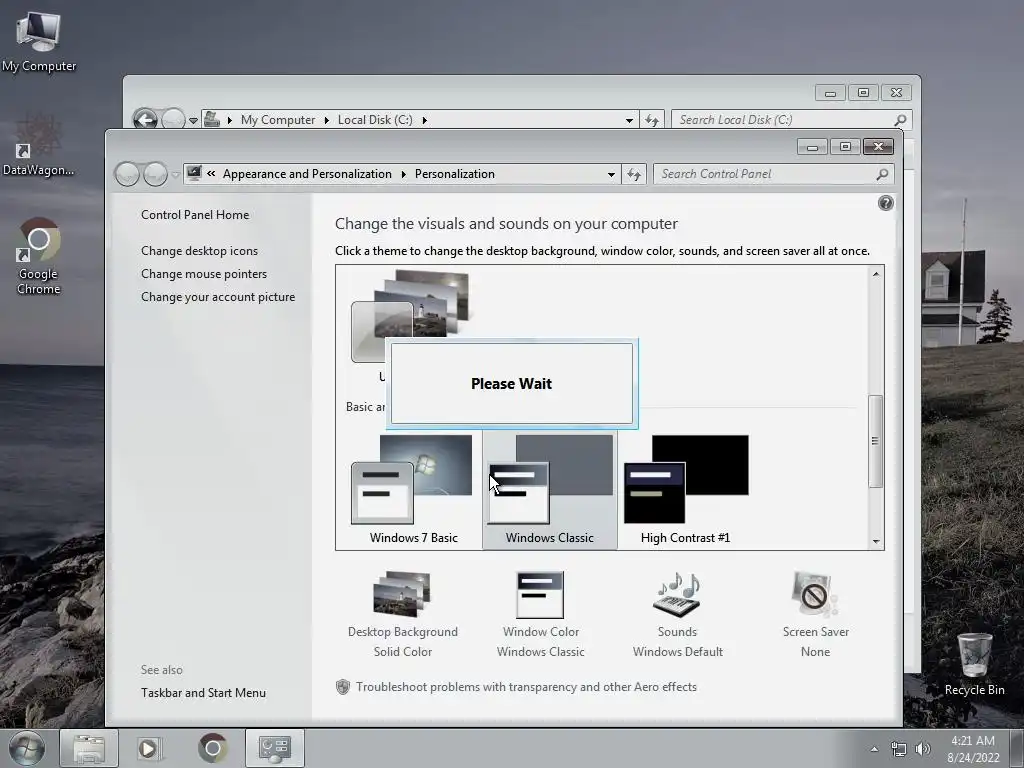Viewport: 1024px width, 768px height.
Task: Open Screen Saver settings
Action: point(815,614)
